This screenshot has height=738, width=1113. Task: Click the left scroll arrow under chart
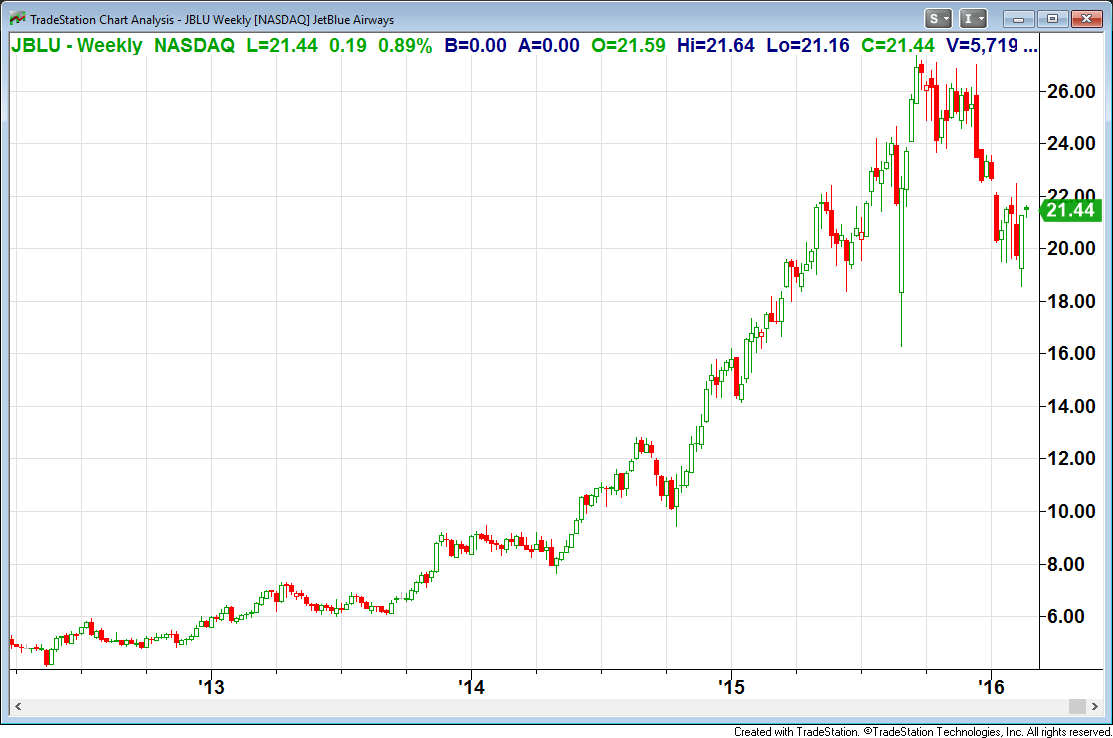click(x=18, y=706)
